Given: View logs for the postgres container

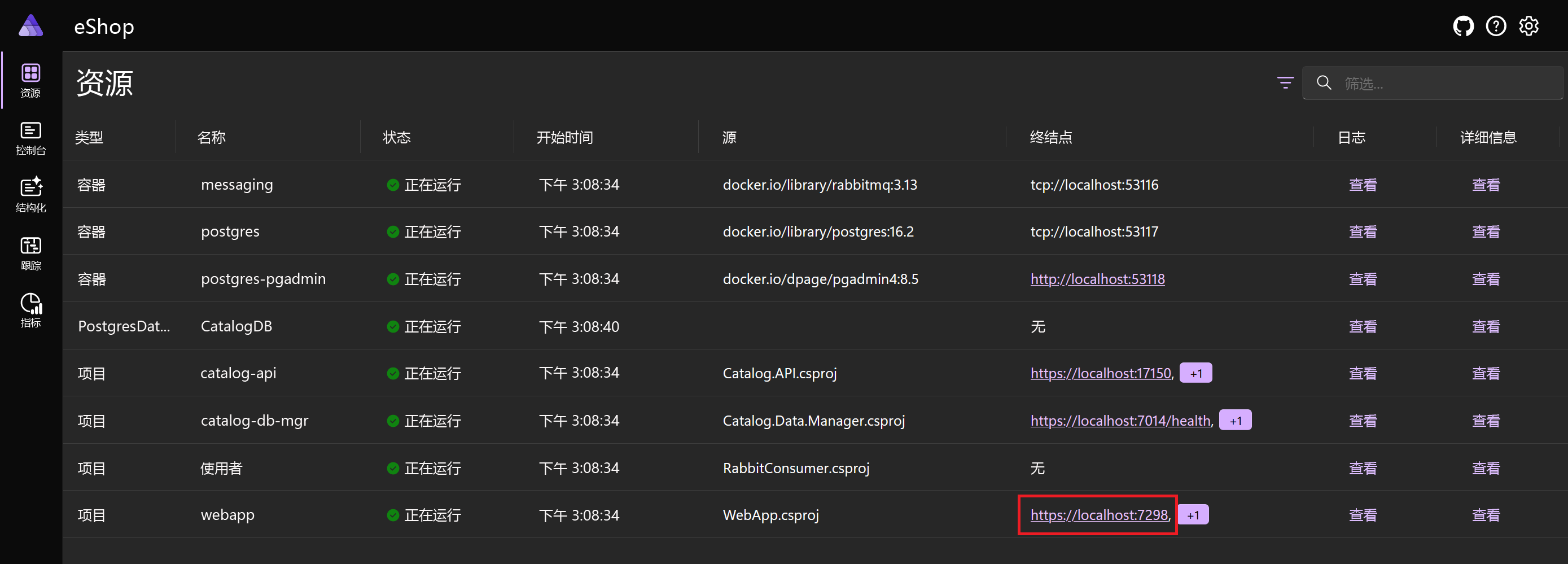Looking at the screenshot, I should pos(1363,231).
